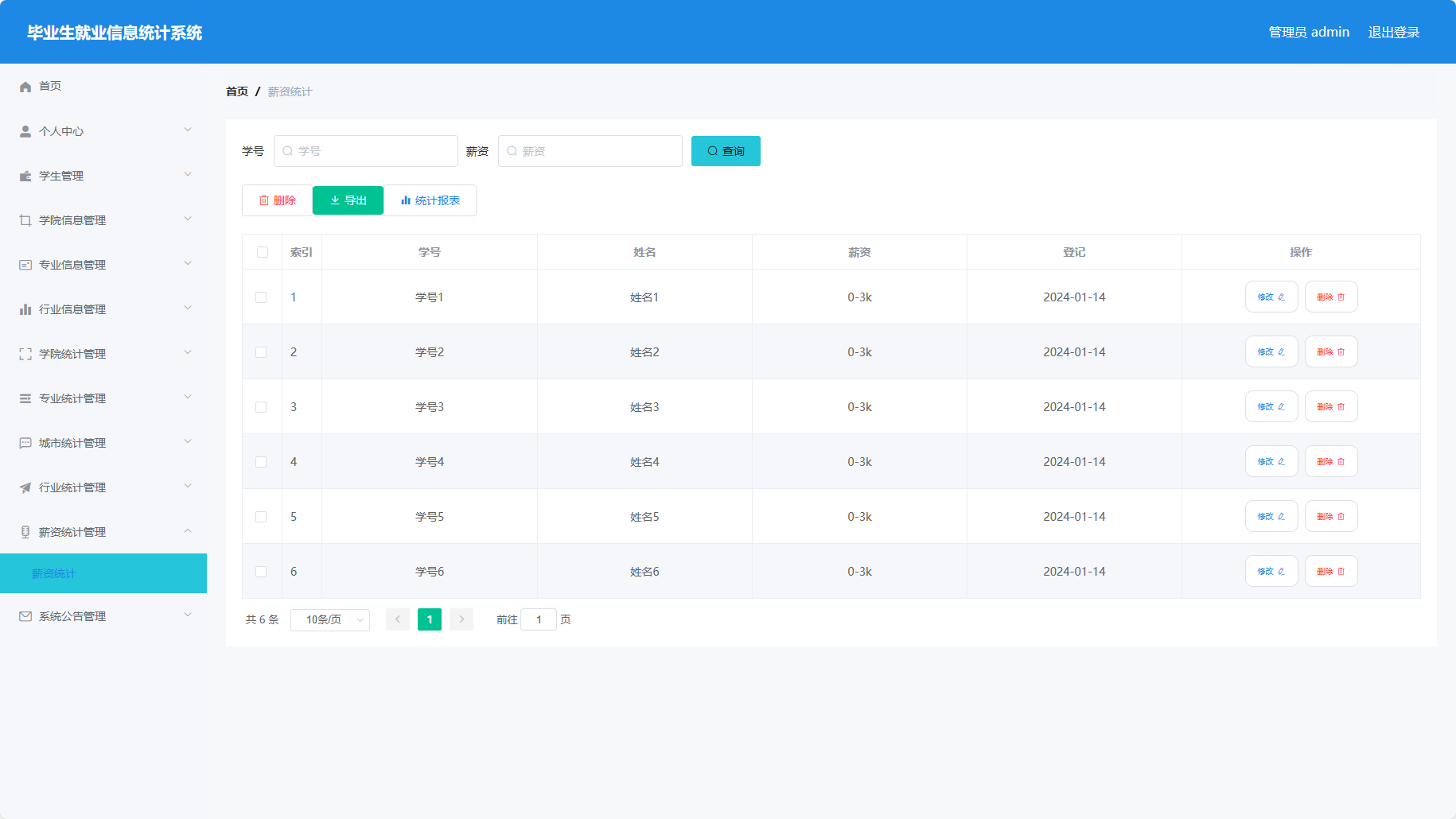Open the 专业统计管理 menu

click(x=103, y=398)
